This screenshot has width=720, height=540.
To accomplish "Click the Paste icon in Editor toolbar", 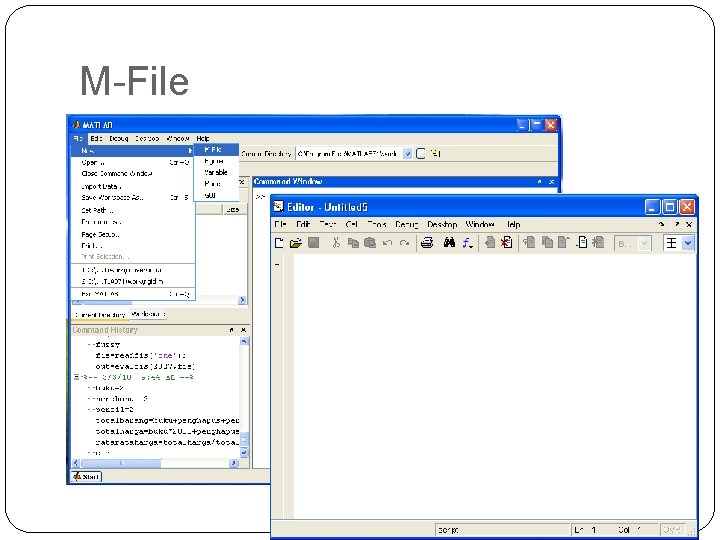I will [370, 243].
